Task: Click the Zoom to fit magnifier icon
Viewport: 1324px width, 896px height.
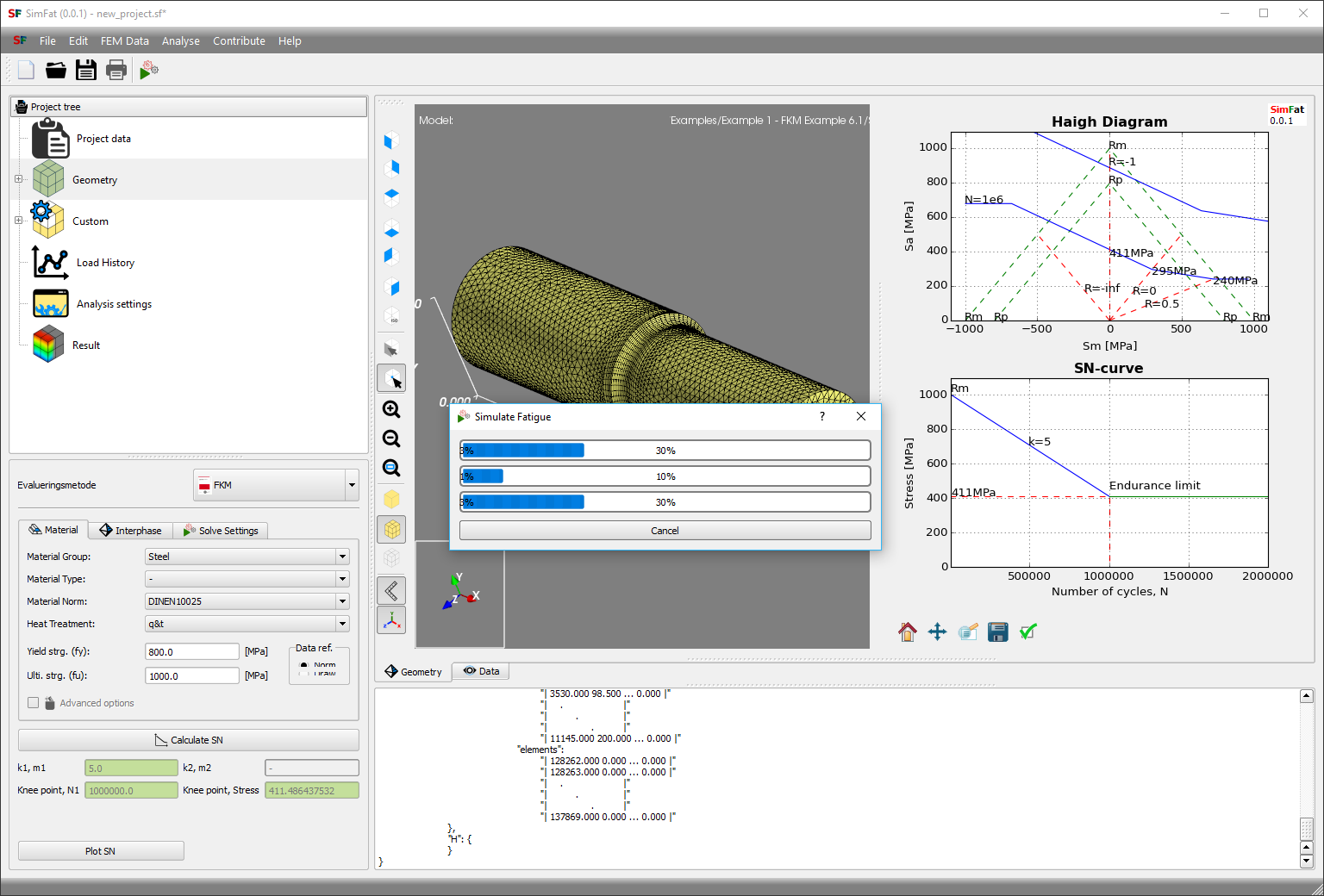Action: [x=391, y=468]
